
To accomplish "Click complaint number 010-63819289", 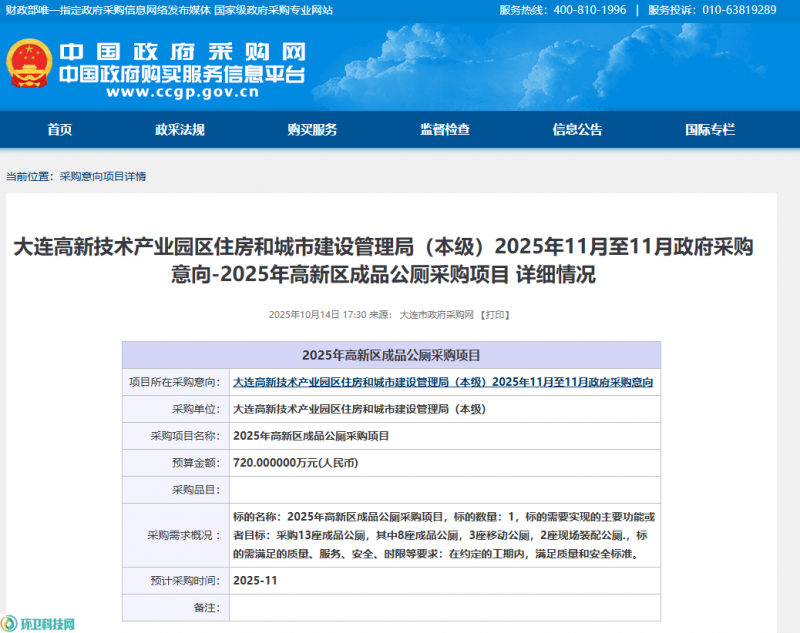I will 740,10.
